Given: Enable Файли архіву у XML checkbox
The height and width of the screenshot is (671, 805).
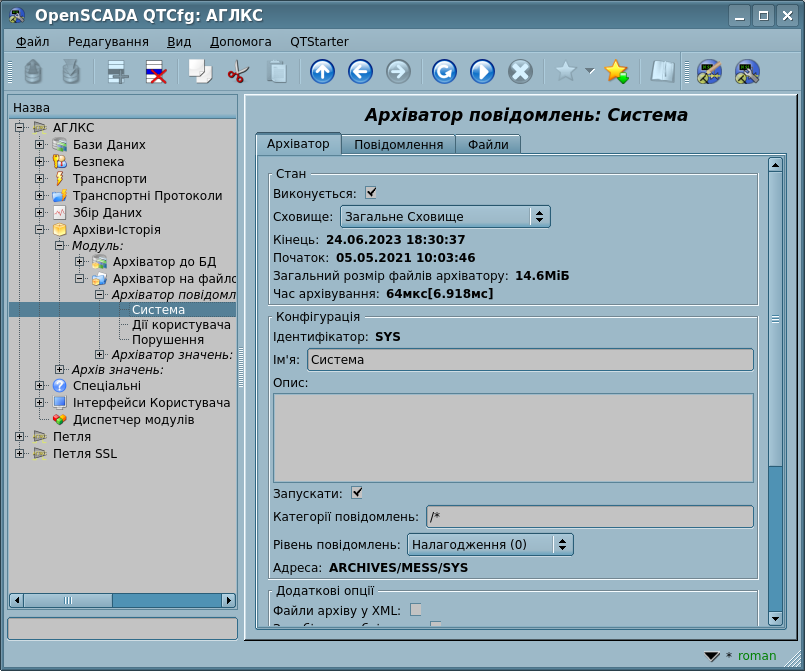Looking at the screenshot, I should tap(416, 609).
